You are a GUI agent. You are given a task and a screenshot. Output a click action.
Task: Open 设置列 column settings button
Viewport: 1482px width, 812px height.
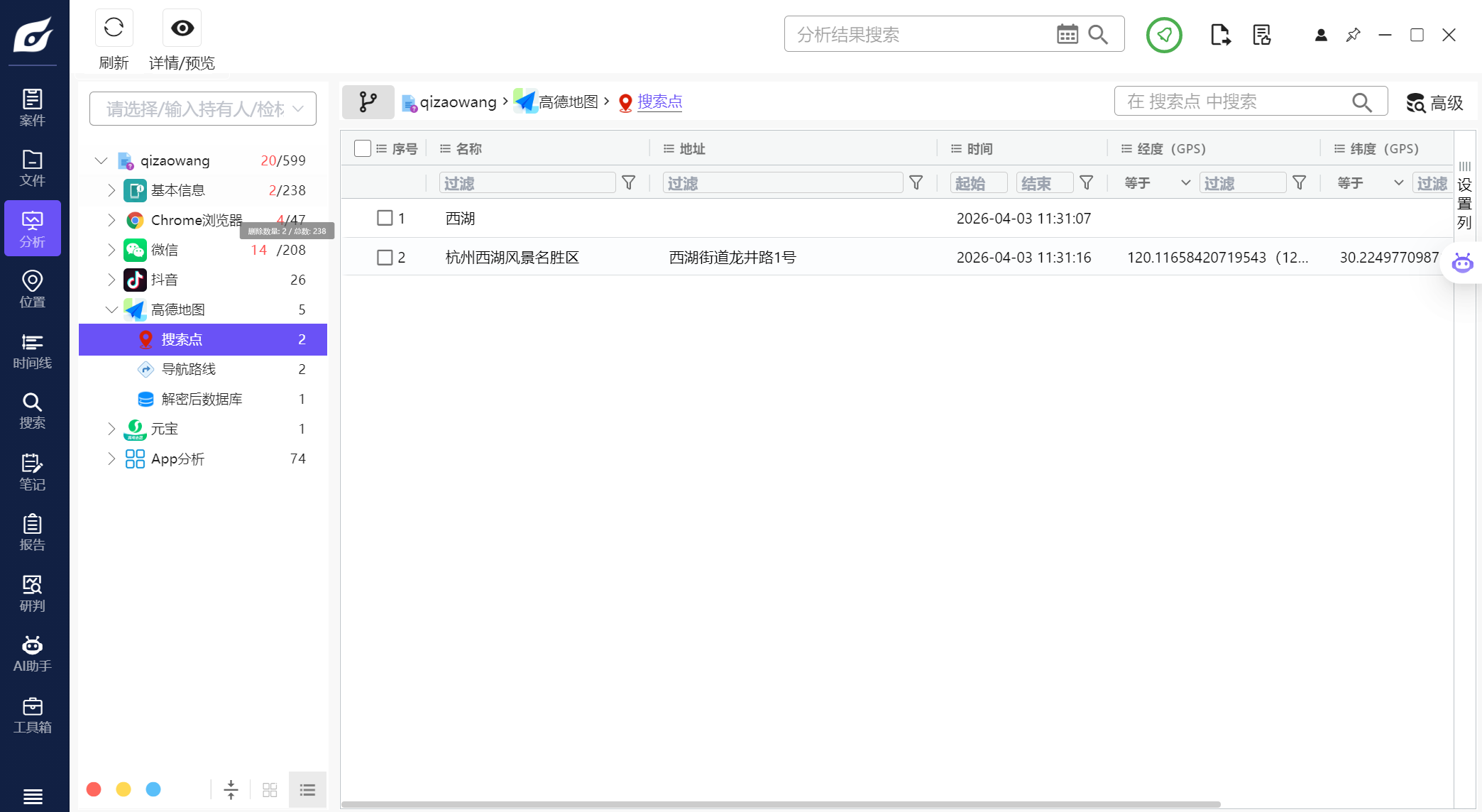click(1464, 196)
